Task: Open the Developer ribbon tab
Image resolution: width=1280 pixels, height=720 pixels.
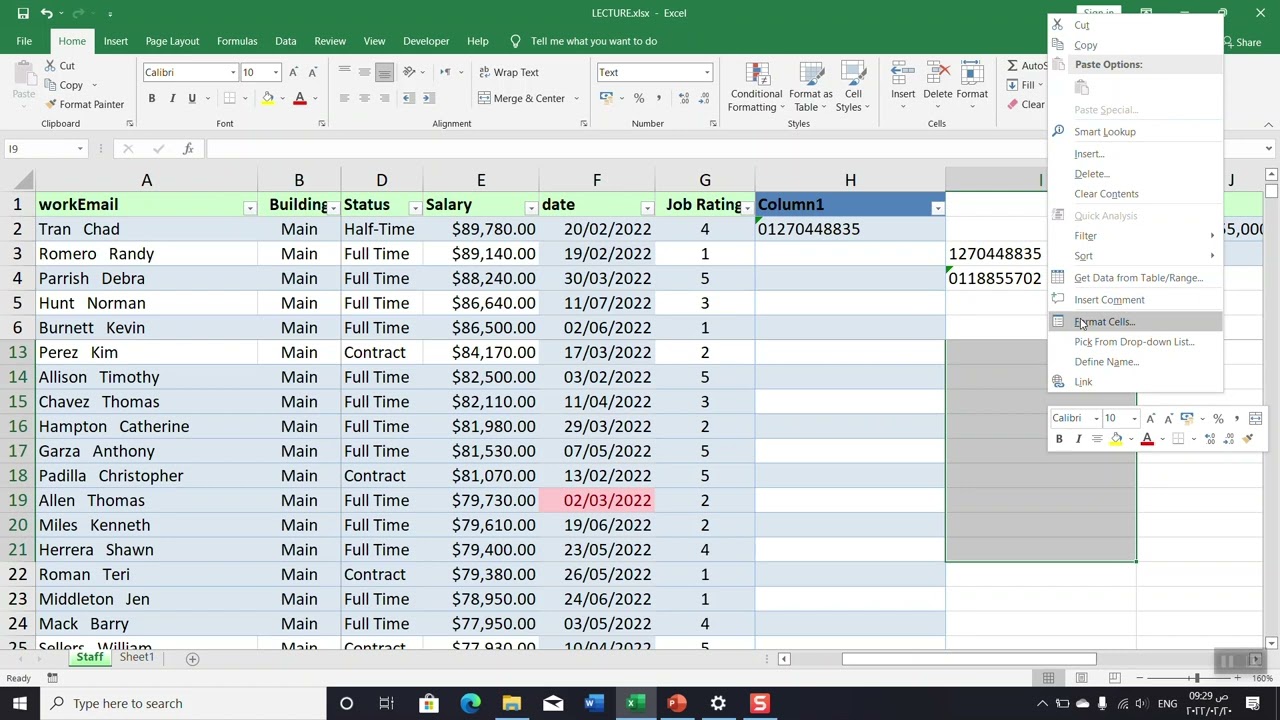Action: (426, 41)
